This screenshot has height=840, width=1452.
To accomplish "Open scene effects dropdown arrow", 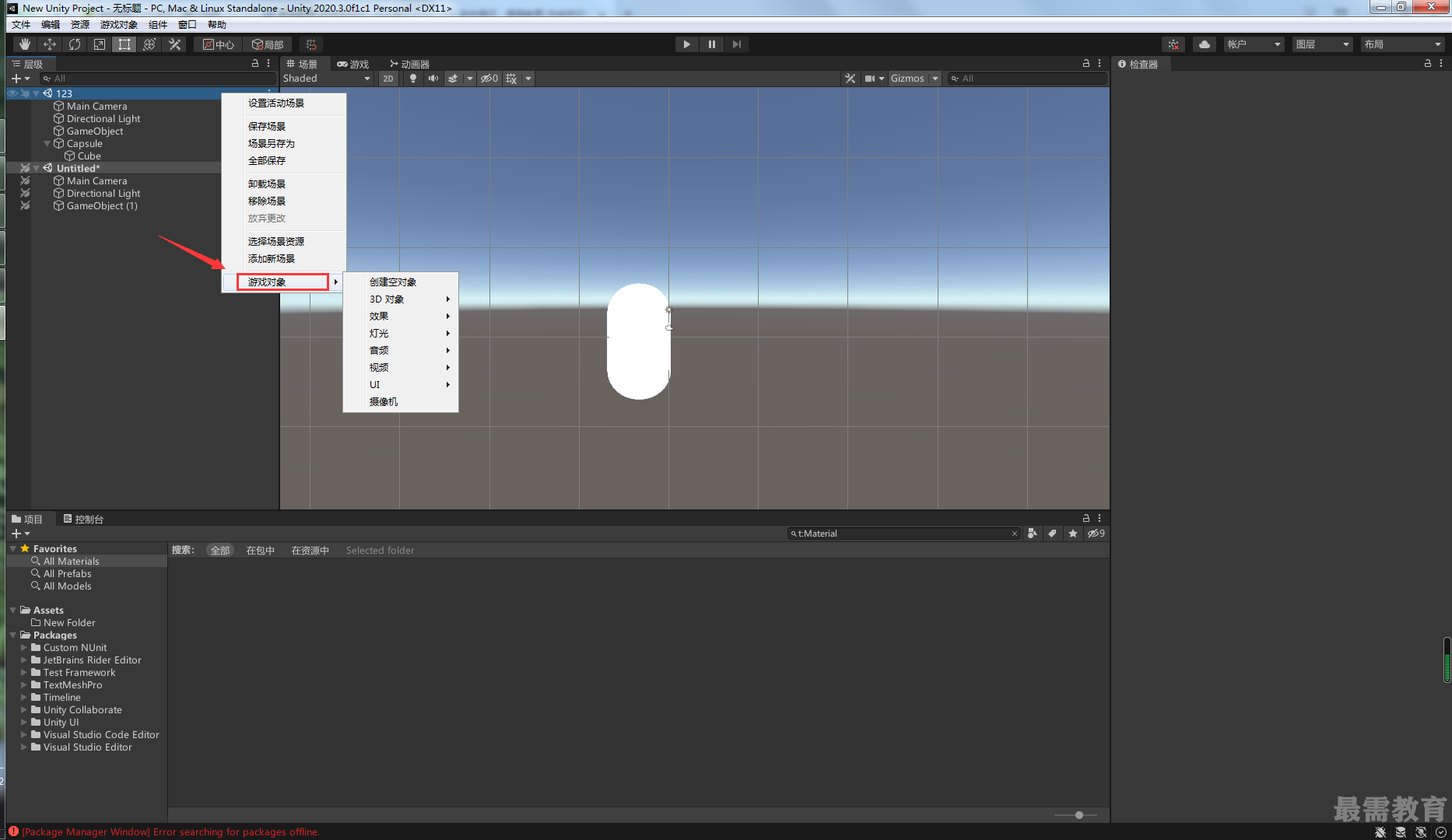I will [x=470, y=79].
